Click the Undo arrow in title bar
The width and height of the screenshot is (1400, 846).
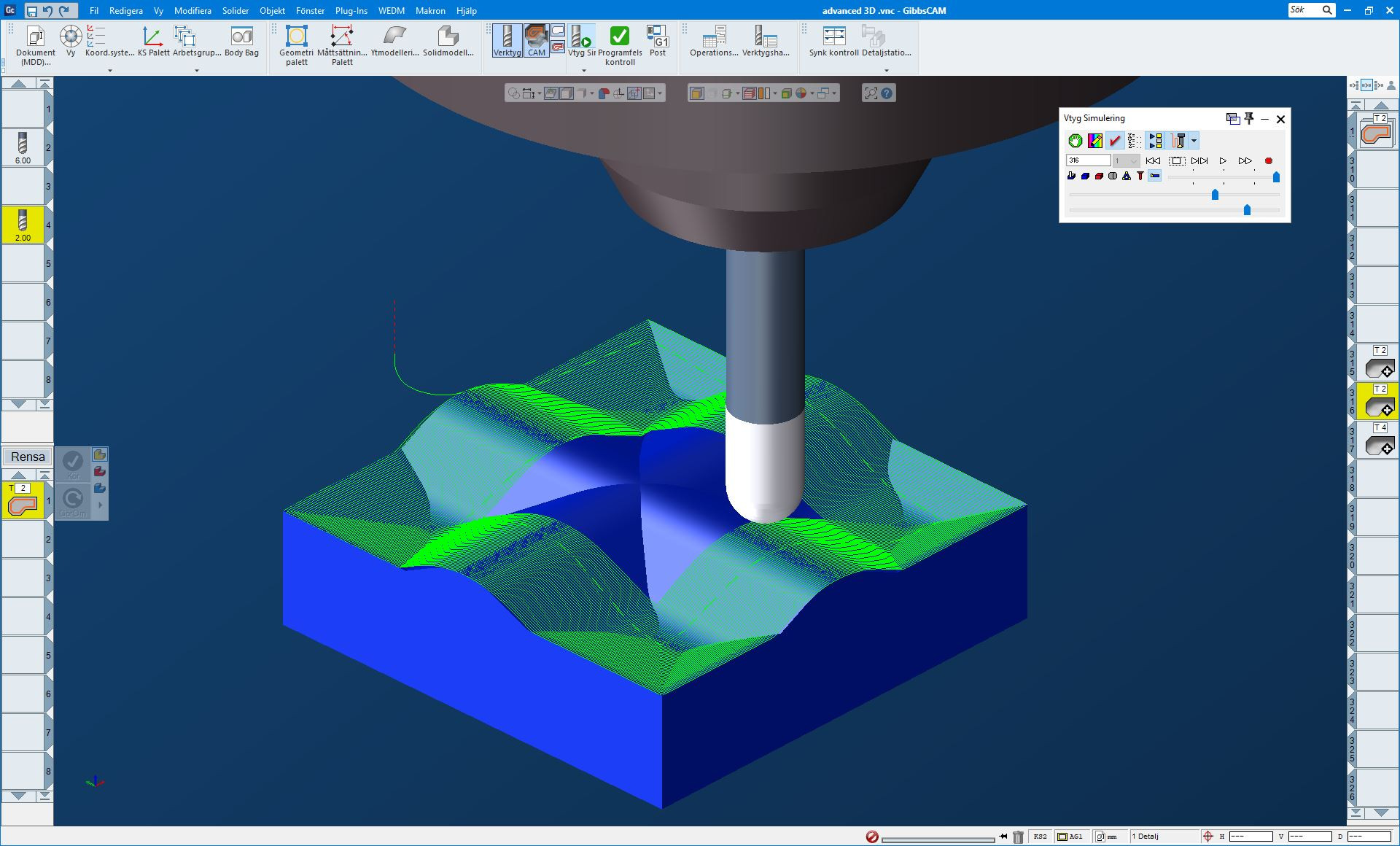point(47,11)
